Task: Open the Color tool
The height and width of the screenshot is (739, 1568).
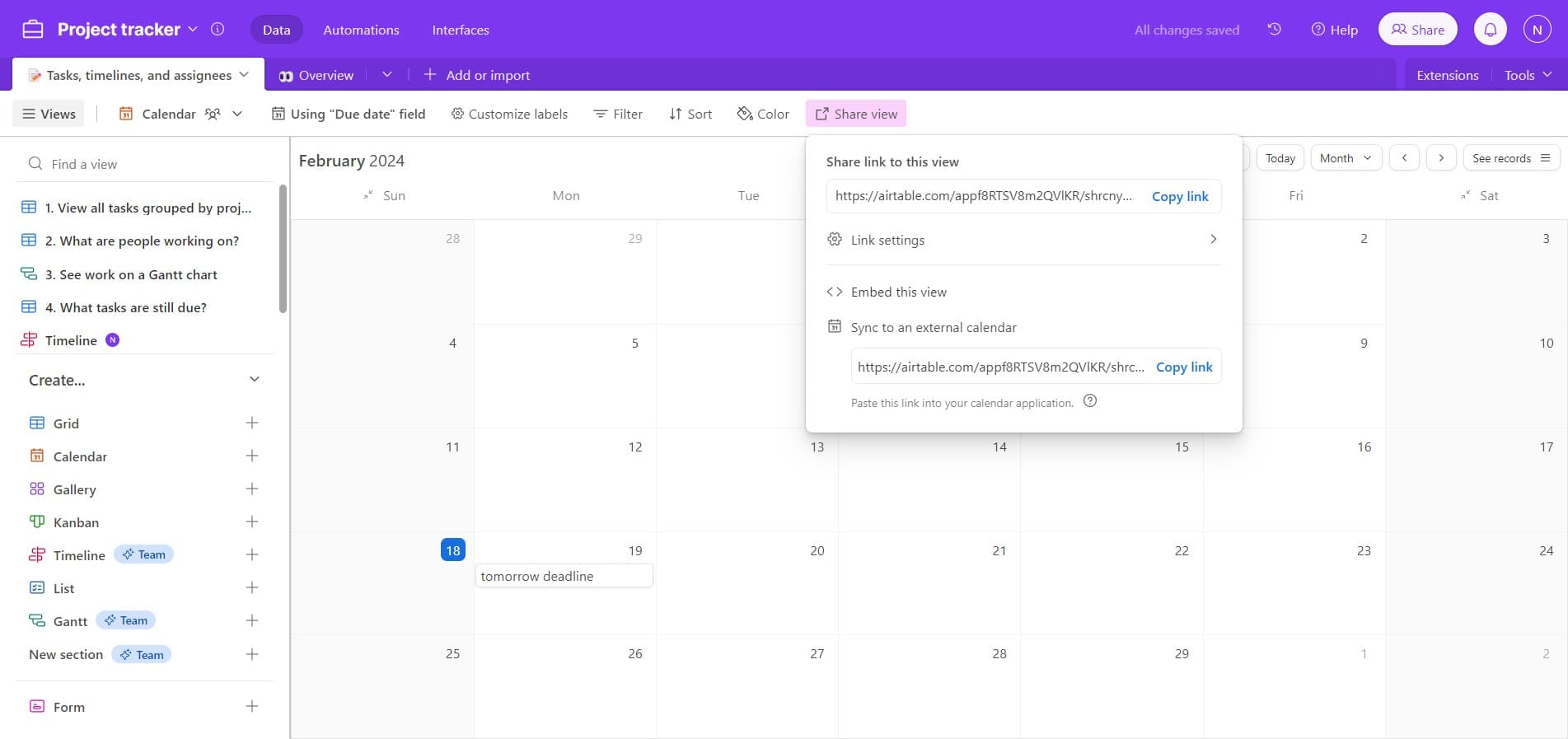Action: (763, 114)
